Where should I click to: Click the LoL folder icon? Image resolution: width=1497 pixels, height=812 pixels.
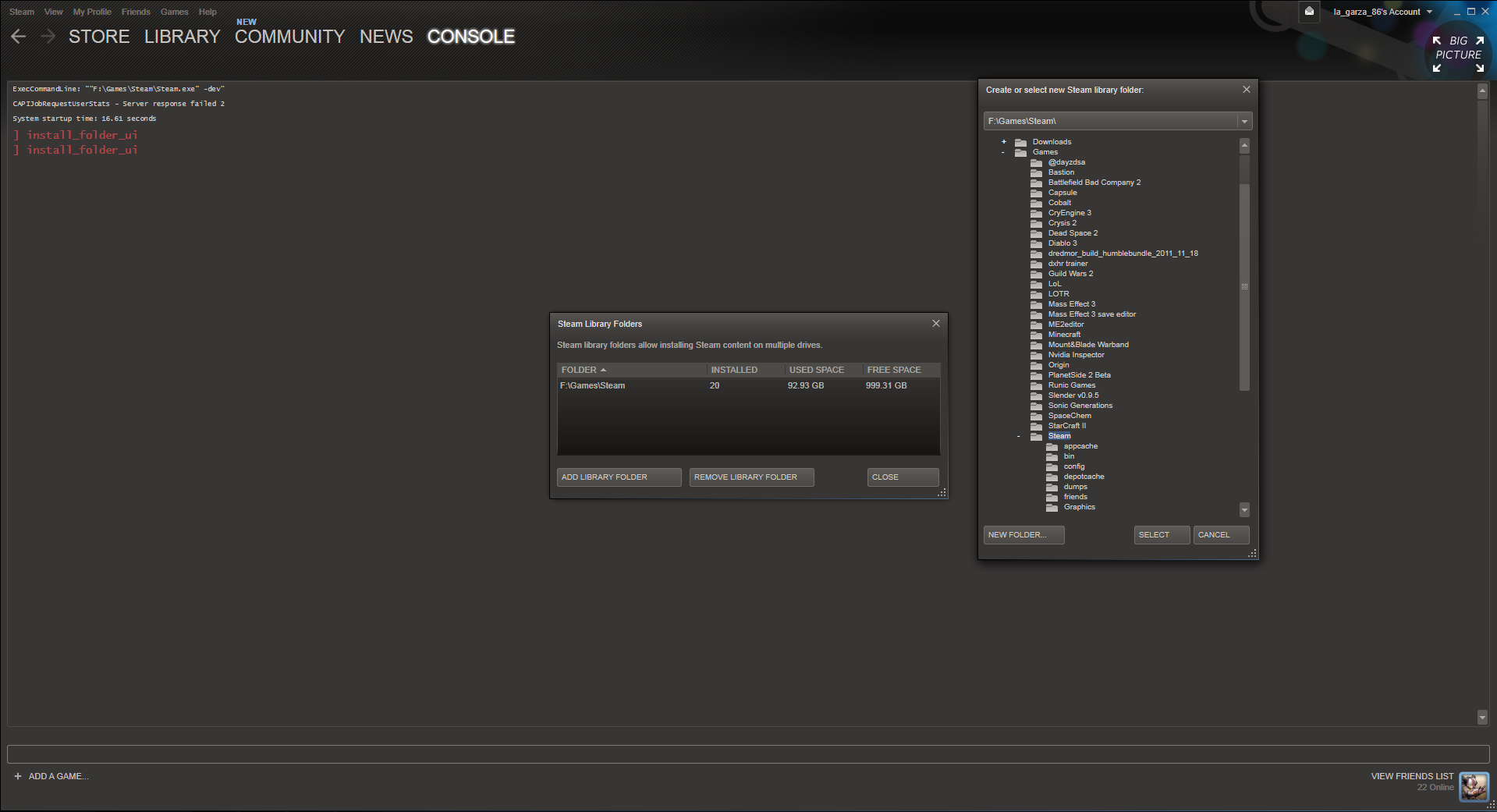click(1036, 284)
